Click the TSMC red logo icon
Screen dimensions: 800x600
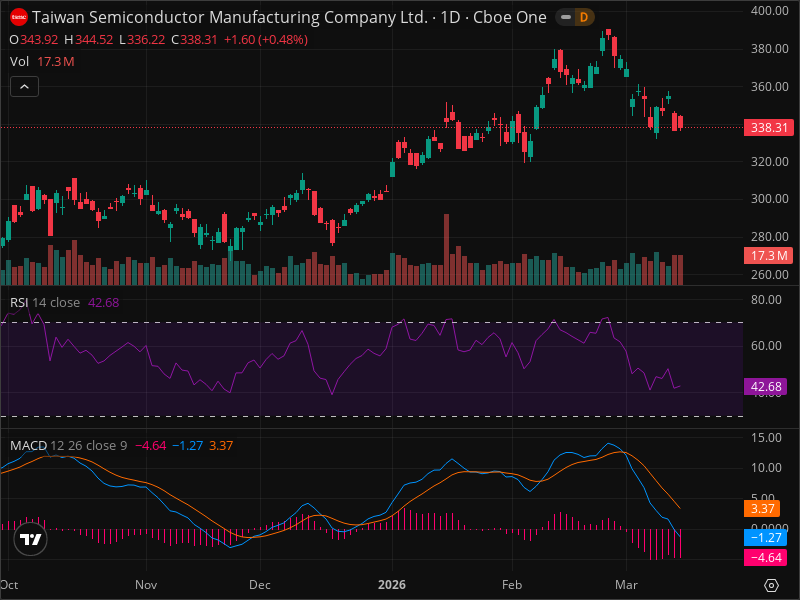coord(19,17)
